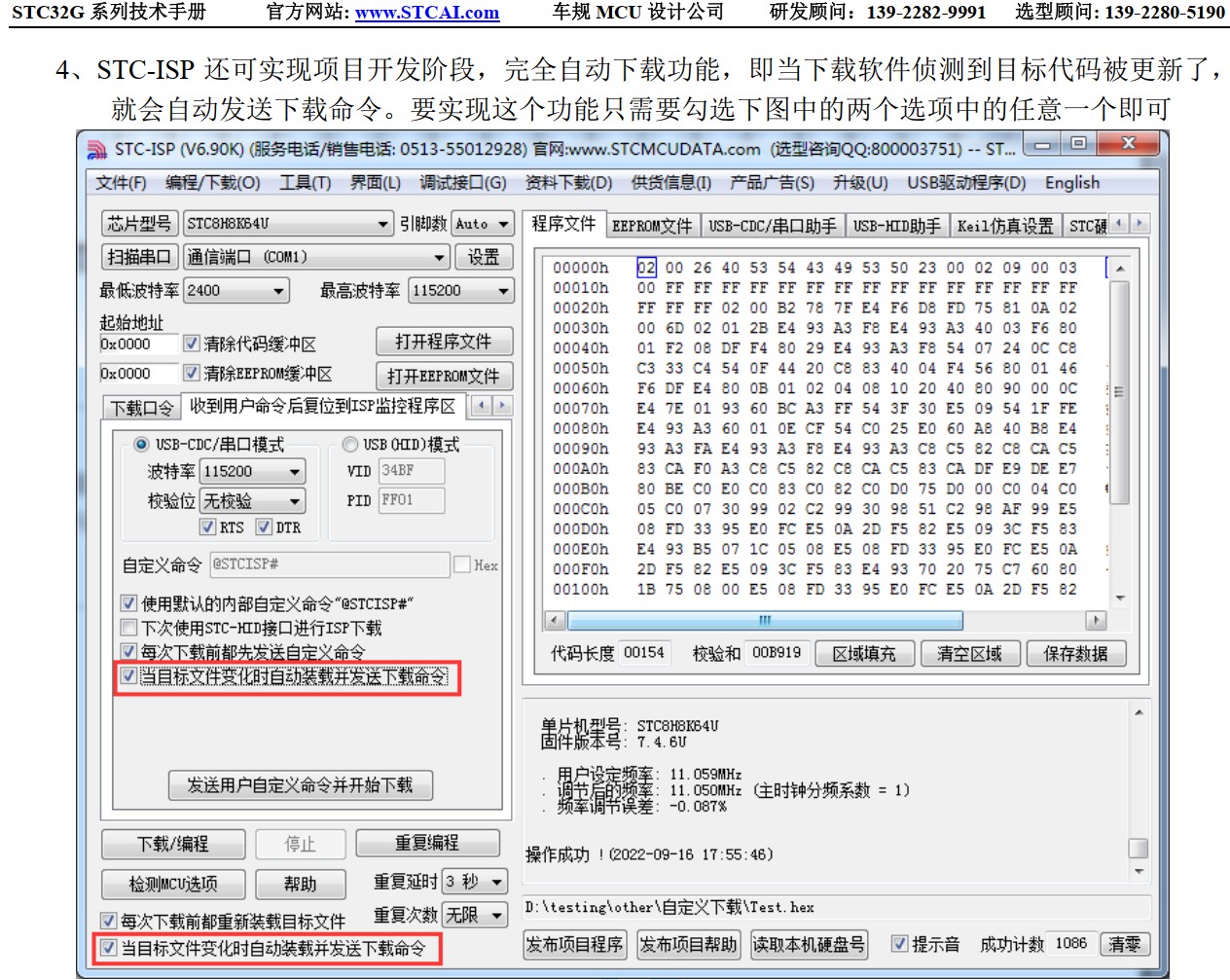
Task: Click hex view horizontal scroll right arrow
Action: 1097,620
